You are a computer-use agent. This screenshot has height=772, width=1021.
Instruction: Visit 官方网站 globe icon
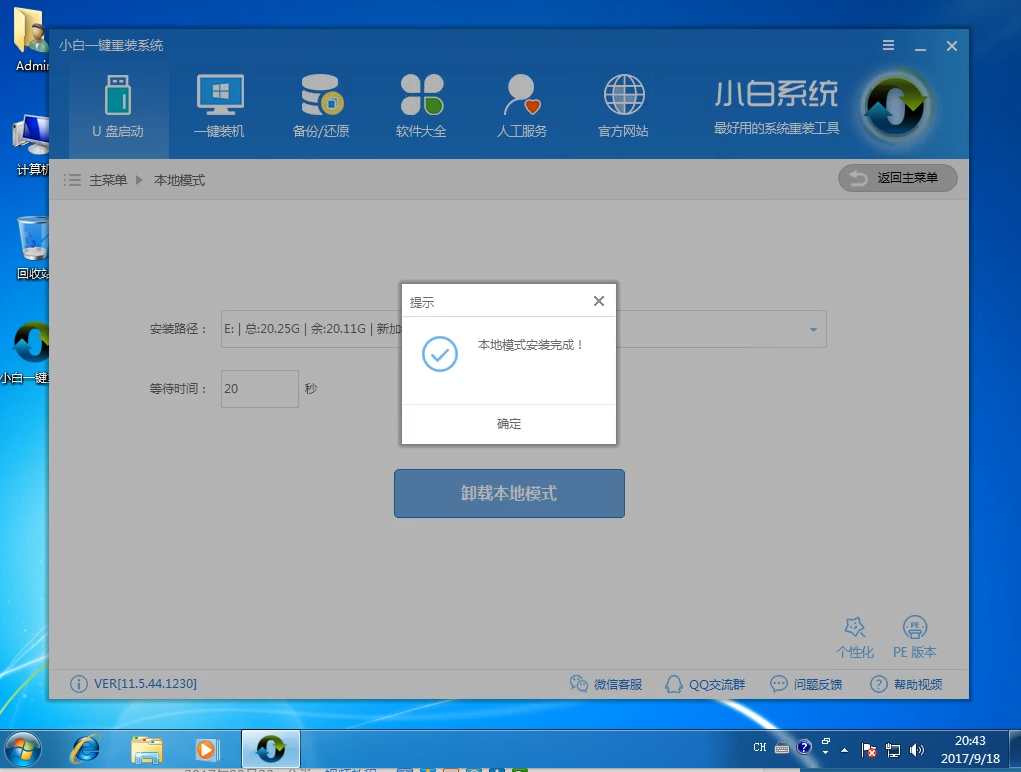coord(623,96)
